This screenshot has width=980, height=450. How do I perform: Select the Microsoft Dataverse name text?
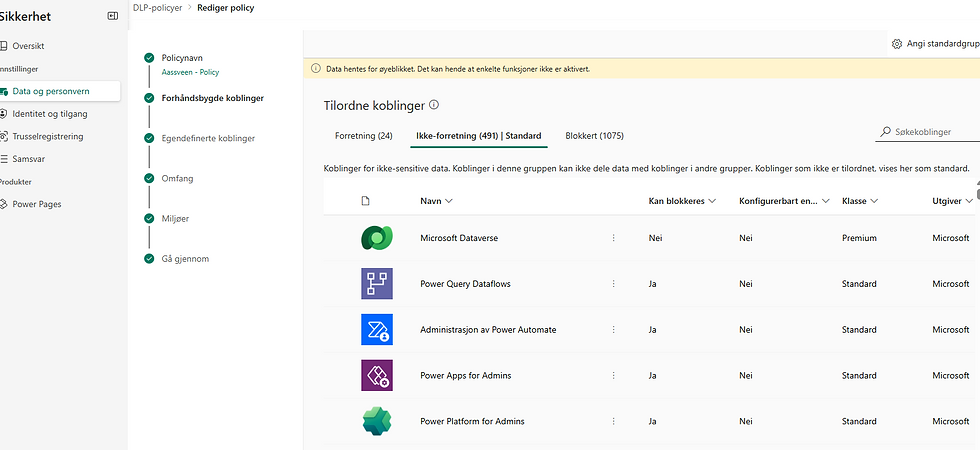(459, 238)
